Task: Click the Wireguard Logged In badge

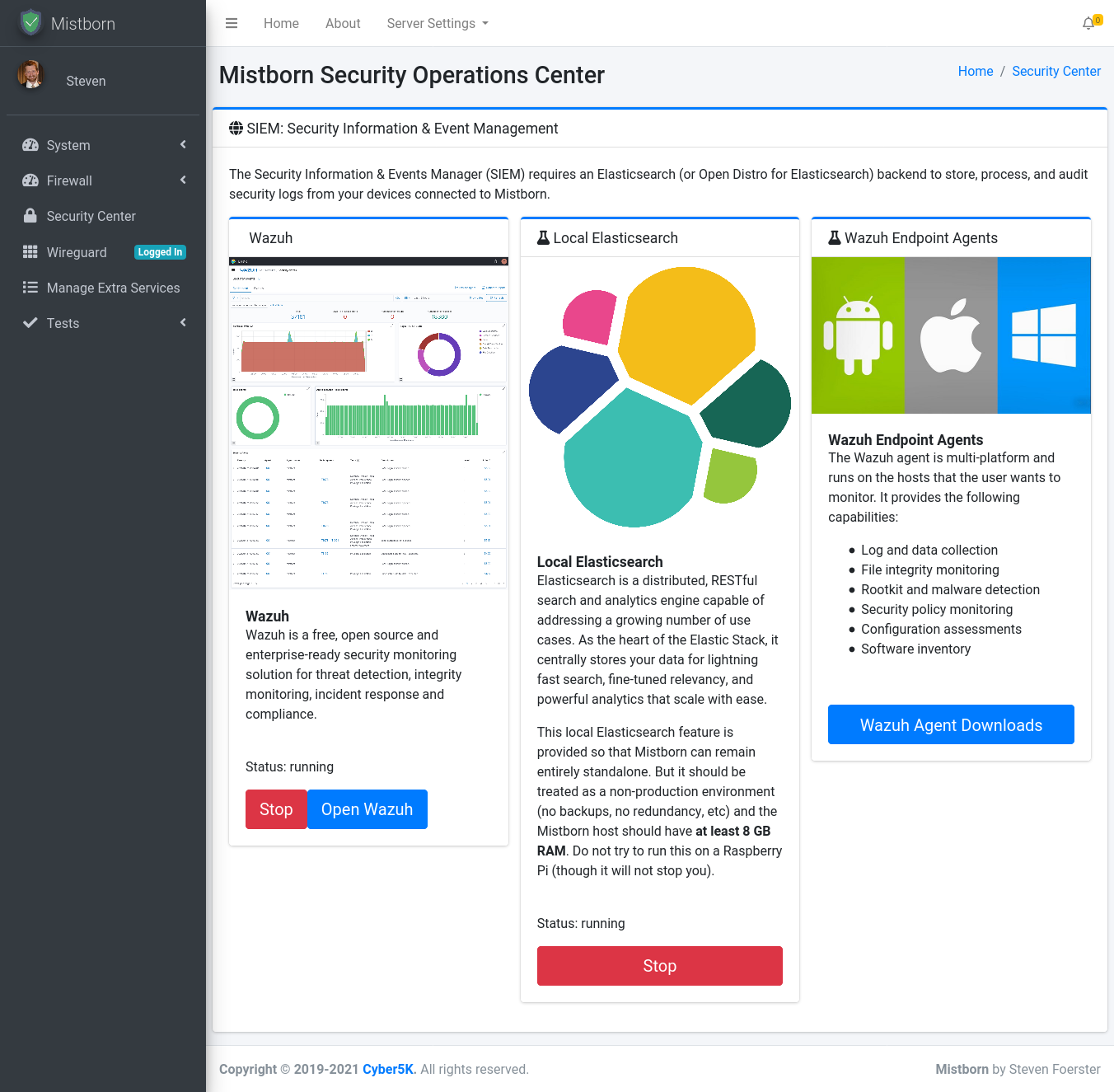Action: (x=160, y=252)
